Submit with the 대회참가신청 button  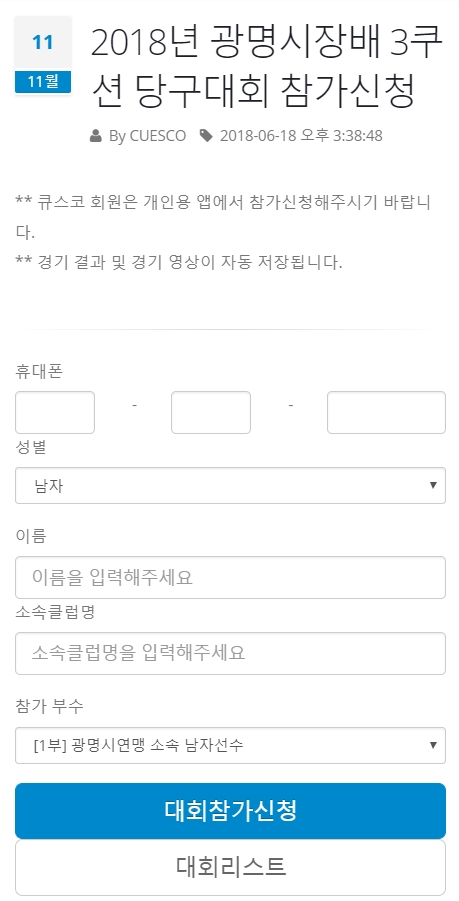pos(230,811)
